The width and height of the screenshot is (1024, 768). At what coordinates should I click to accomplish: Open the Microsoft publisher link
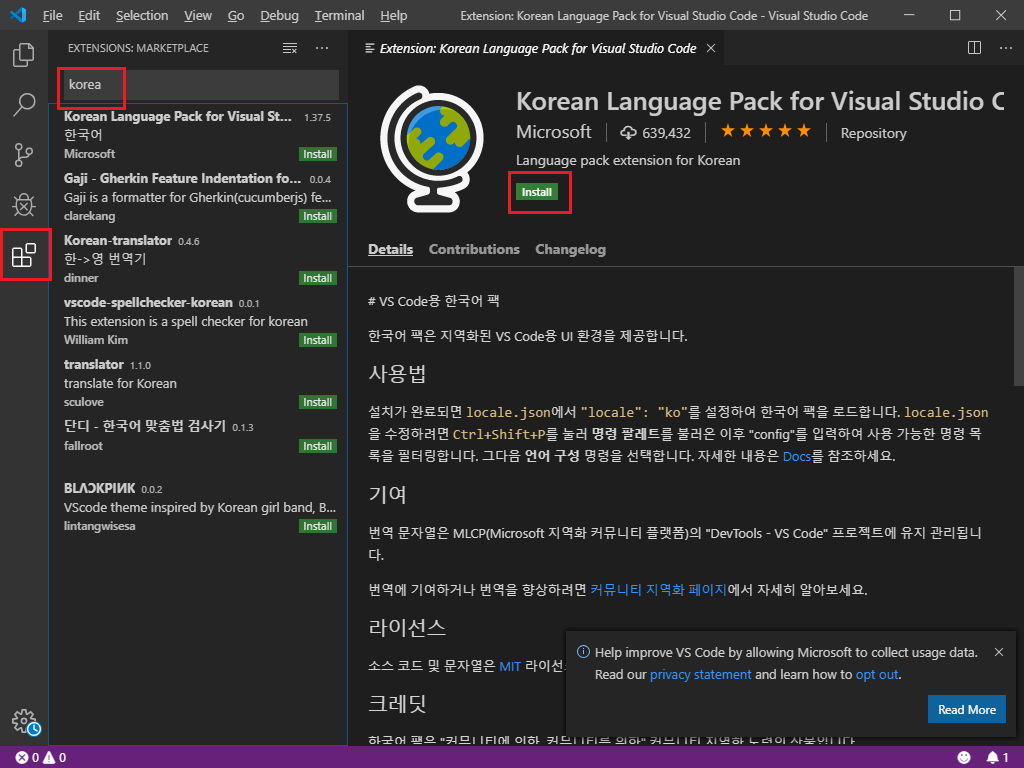pos(554,132)
